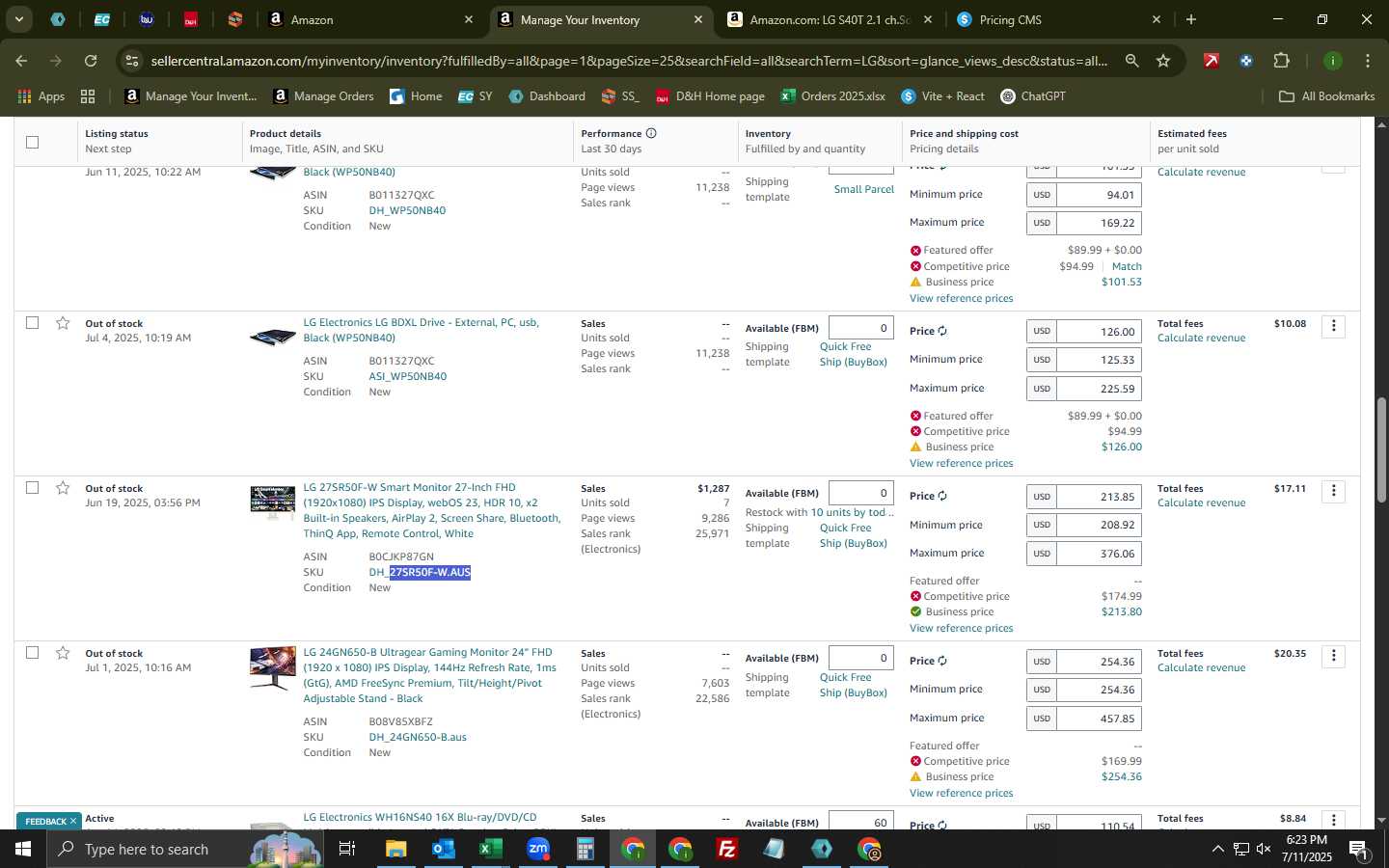Click the LG 27SR50F-W monitor product thumbnail
This screenshot has height=868, width=1389.
[273, 502]
